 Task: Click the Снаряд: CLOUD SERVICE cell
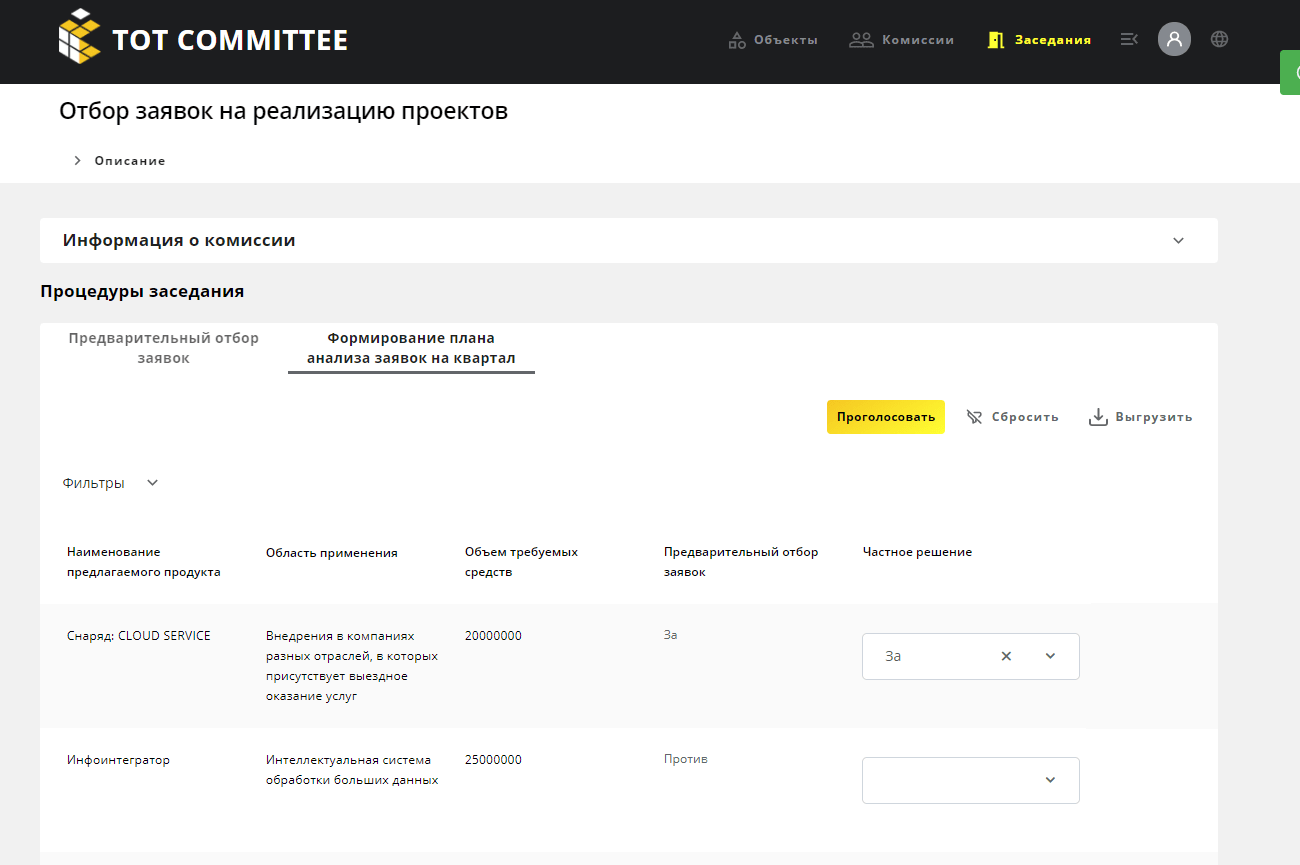(139, 636)
